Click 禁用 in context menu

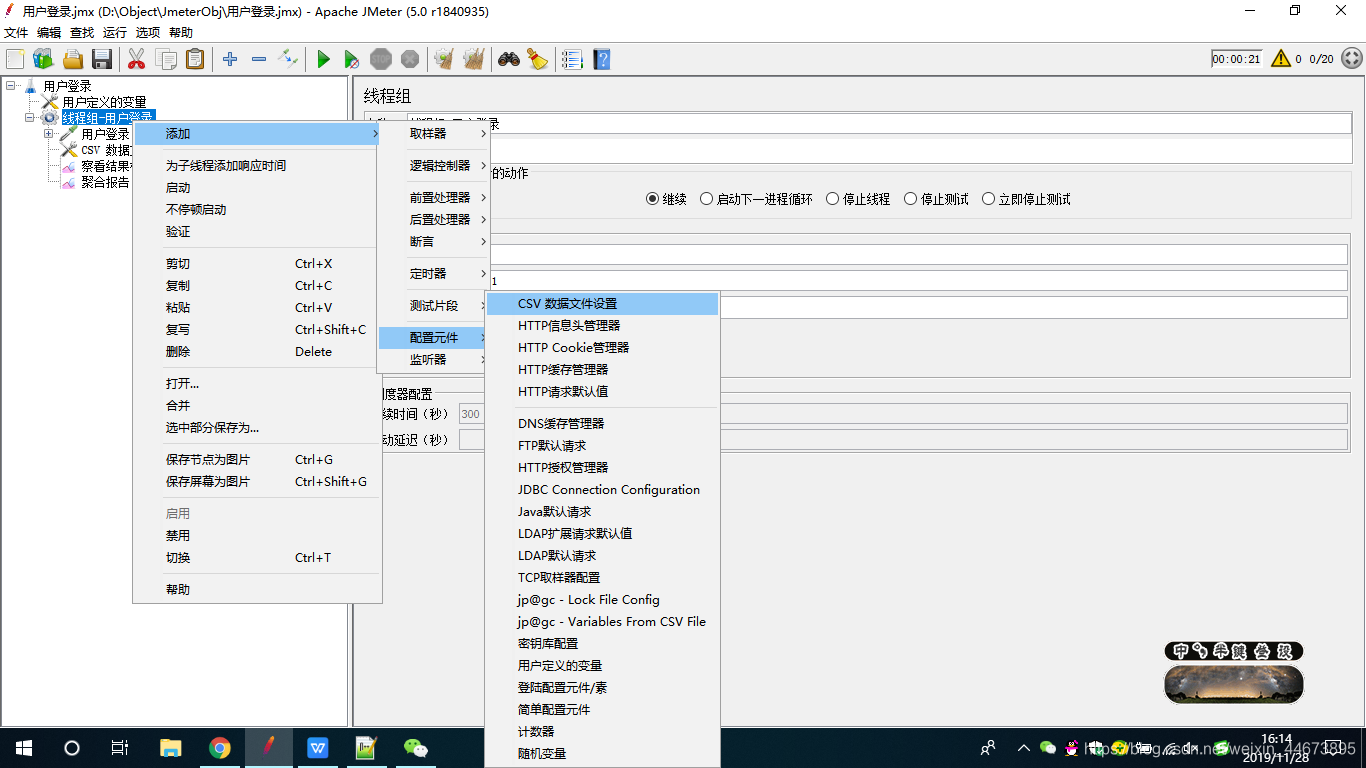[257, 535]
